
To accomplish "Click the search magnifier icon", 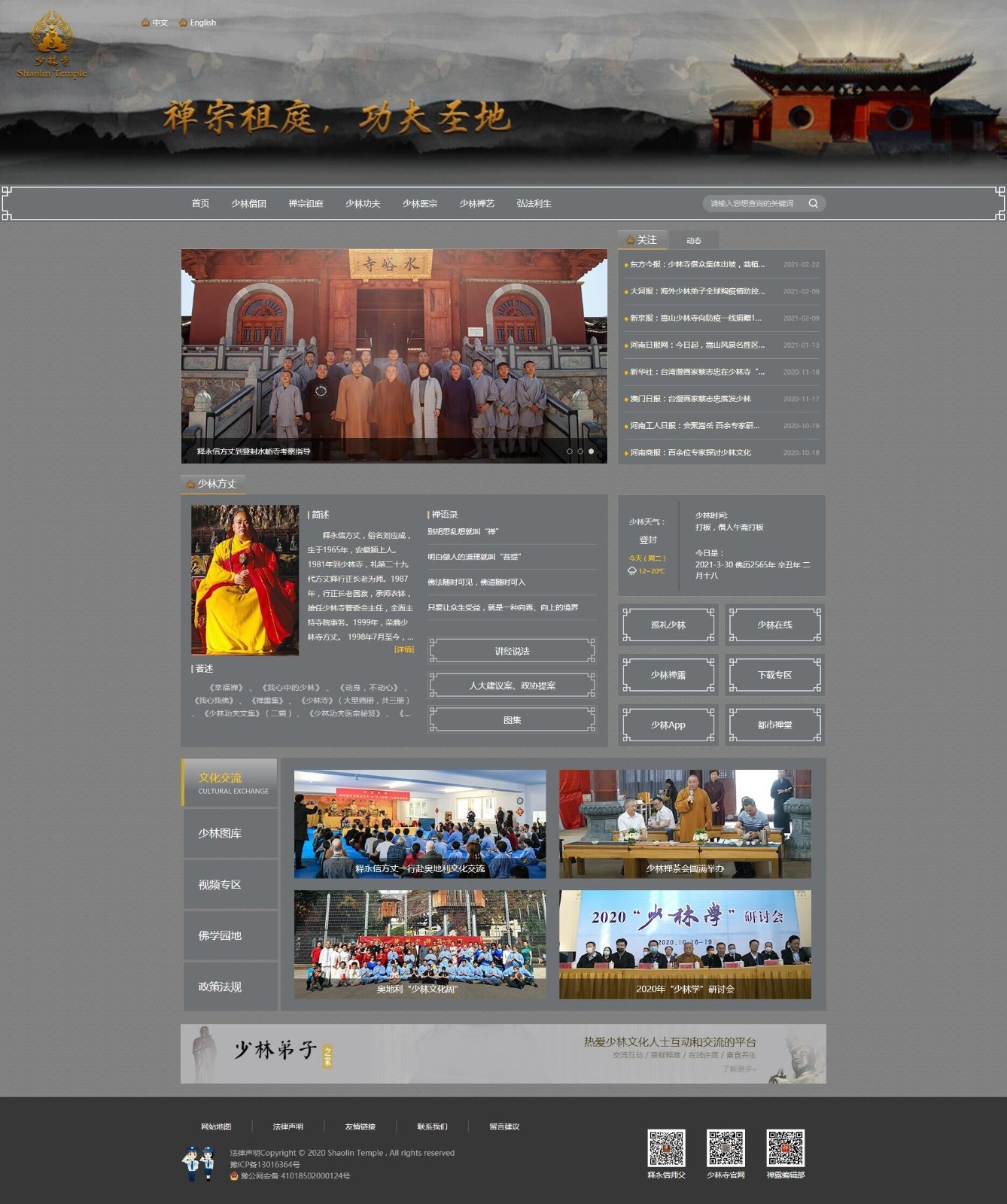I will (x=813, y=203).
